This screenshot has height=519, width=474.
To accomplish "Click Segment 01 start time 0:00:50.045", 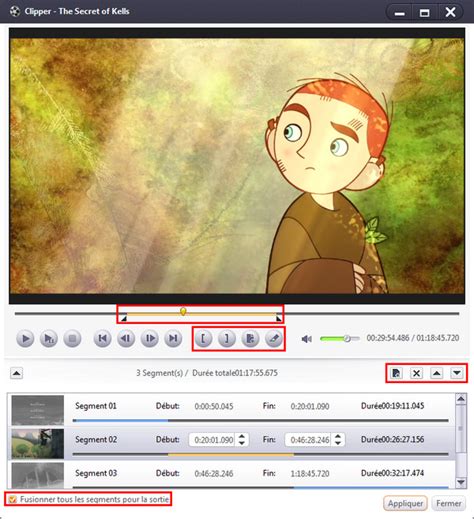I will 214,406.
